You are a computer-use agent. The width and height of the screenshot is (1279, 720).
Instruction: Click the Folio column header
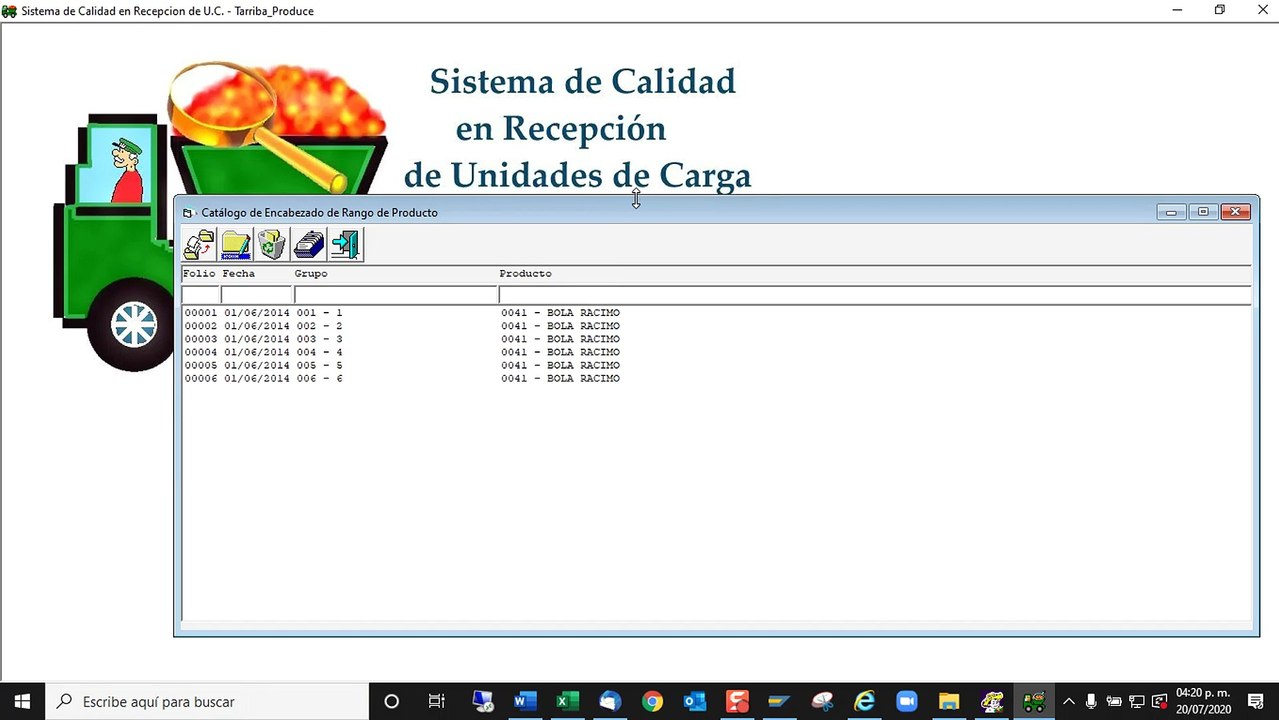click(199, 274)
